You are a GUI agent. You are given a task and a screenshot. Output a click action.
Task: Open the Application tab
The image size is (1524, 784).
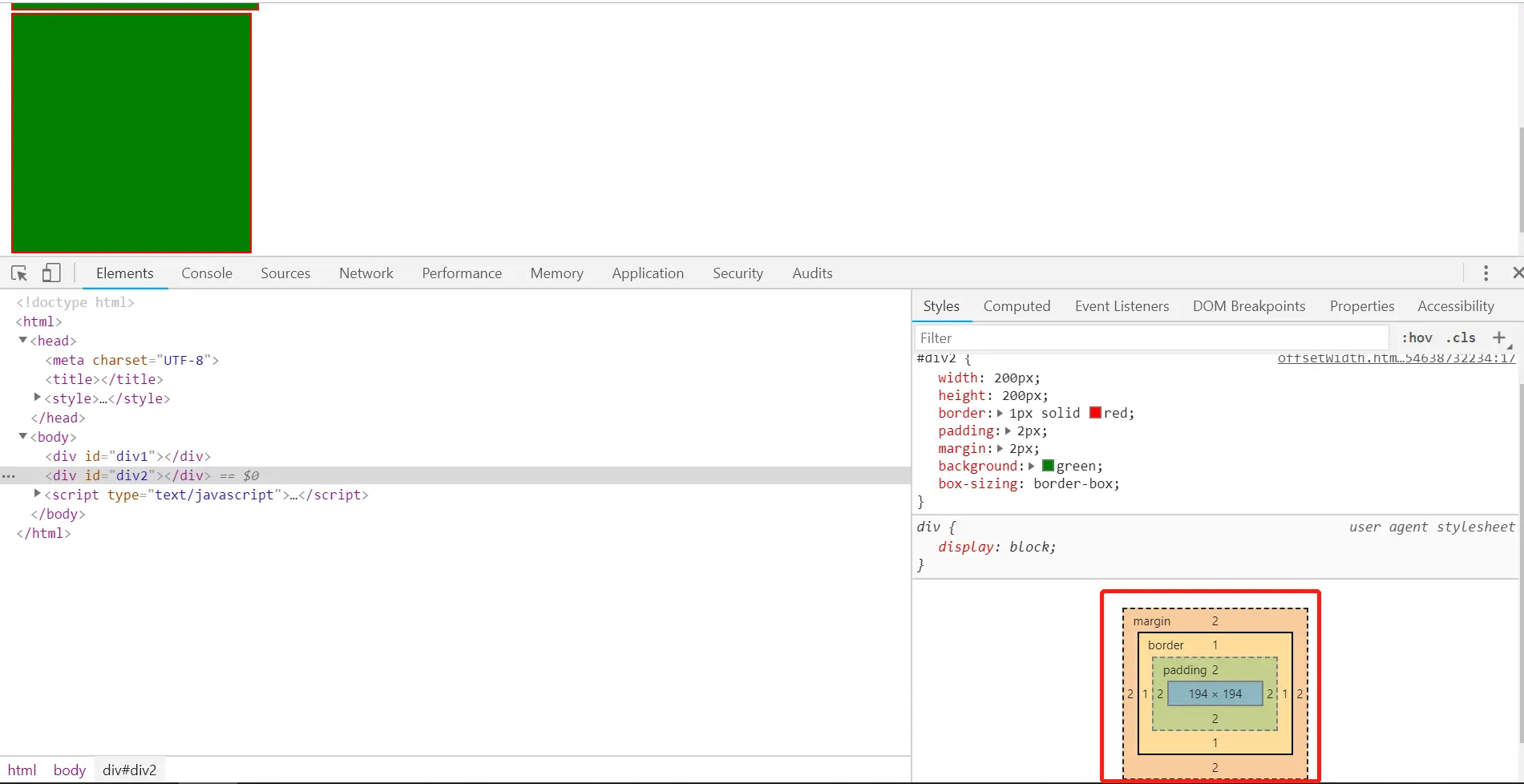click(648, 273)
